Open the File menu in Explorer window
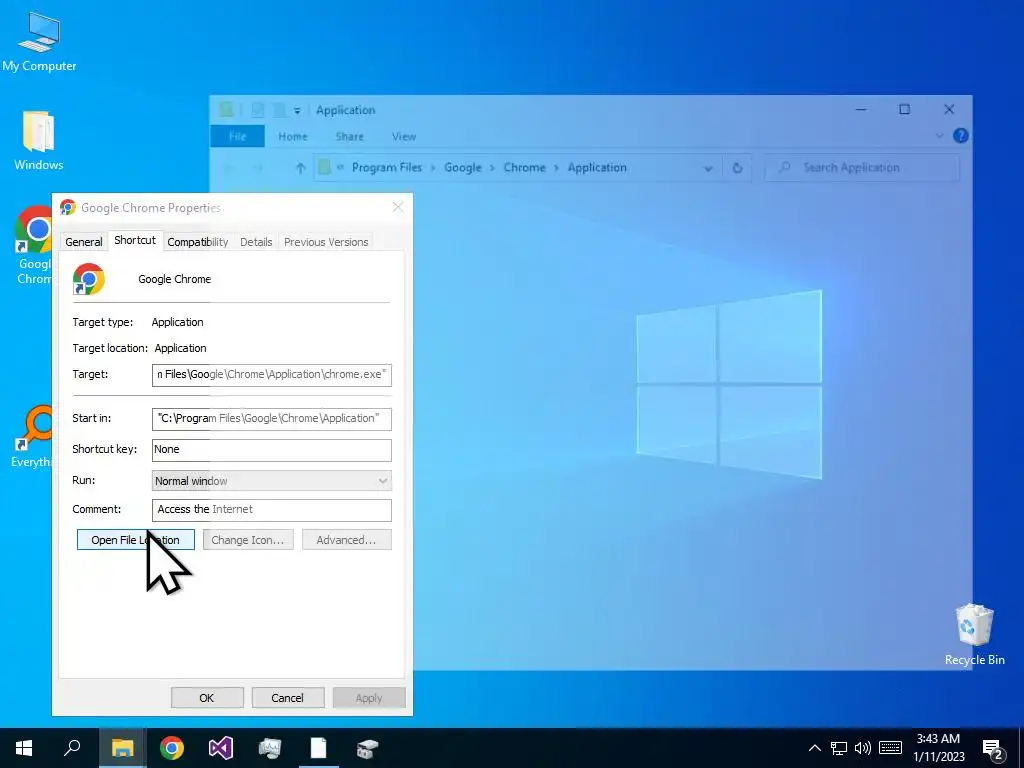Image resolution: width=1024 pixels, height=768 pixels. pos(238,136)
